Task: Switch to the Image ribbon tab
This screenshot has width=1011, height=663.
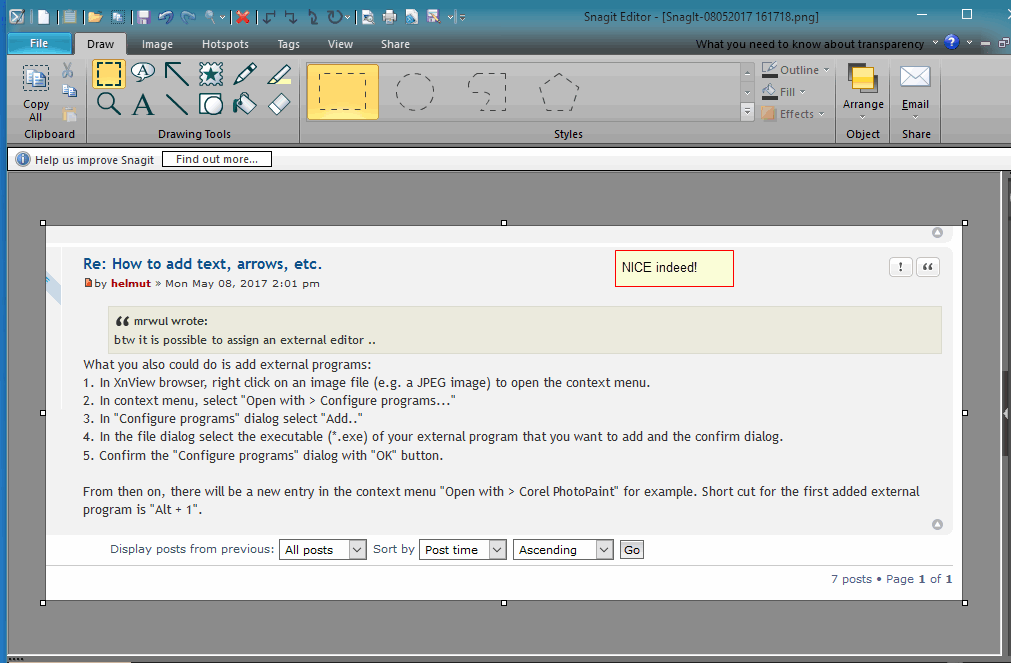Action: point(157,44)
